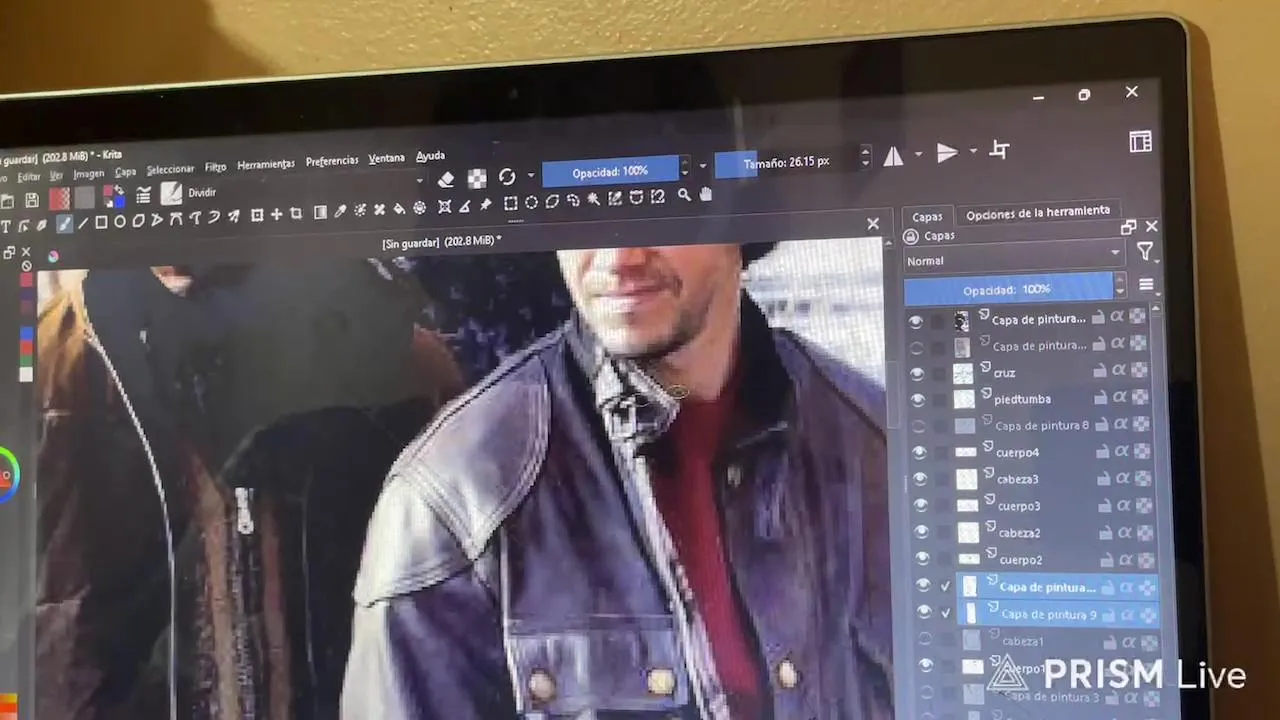Select the elliptical selection tool

pos(531,202)
